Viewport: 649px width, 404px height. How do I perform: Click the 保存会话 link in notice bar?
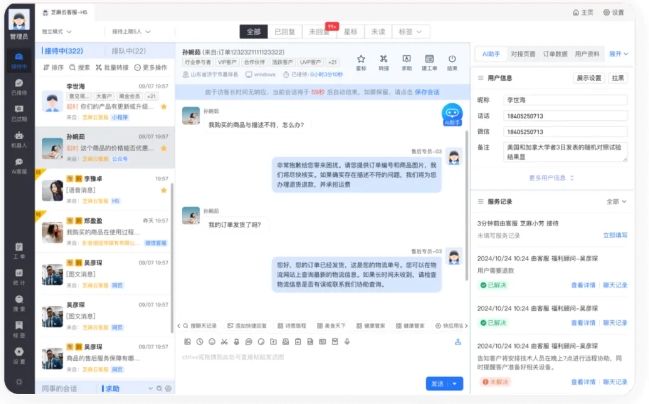click(427, 92)
